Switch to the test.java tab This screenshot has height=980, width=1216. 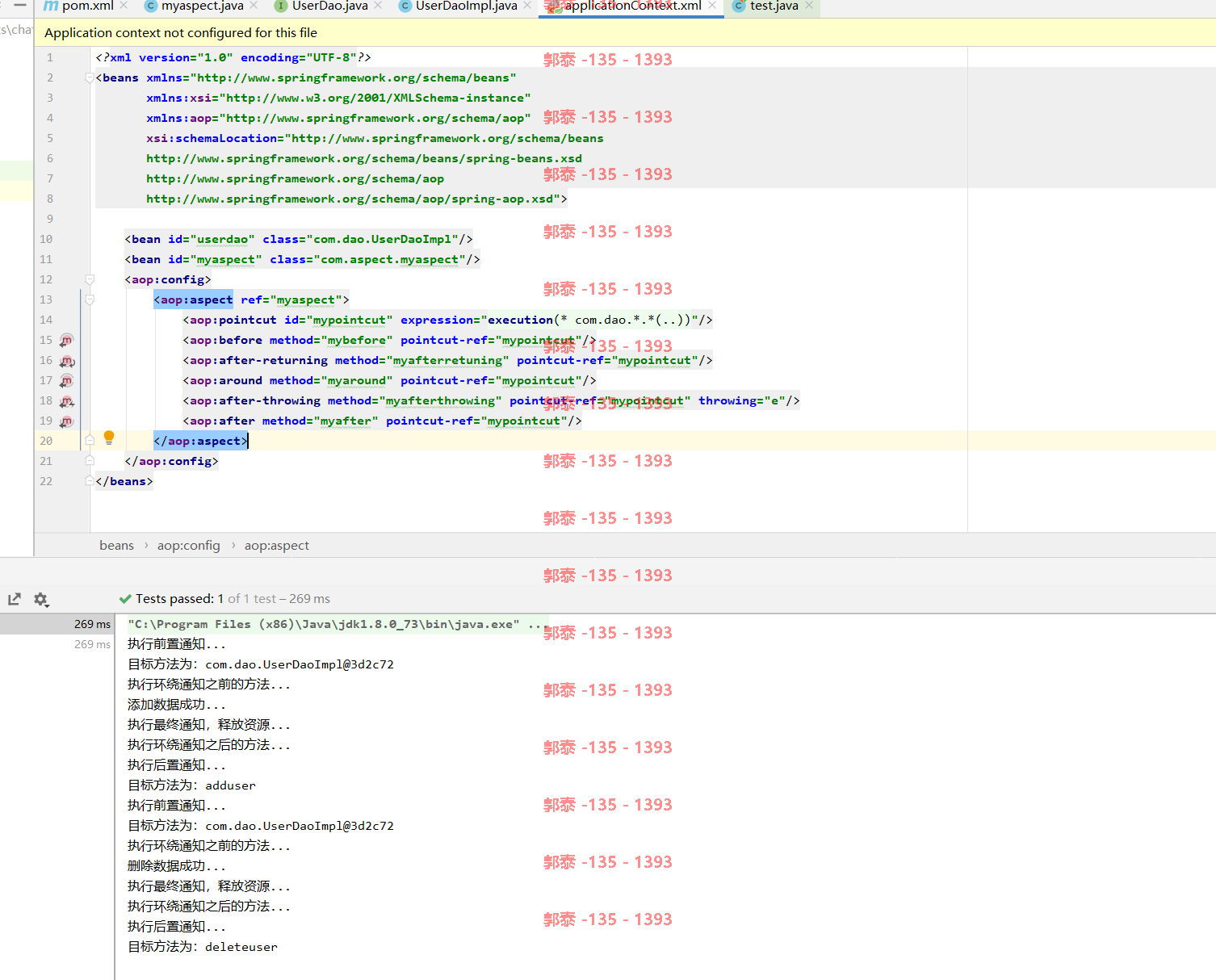click(x=765, y=6)
